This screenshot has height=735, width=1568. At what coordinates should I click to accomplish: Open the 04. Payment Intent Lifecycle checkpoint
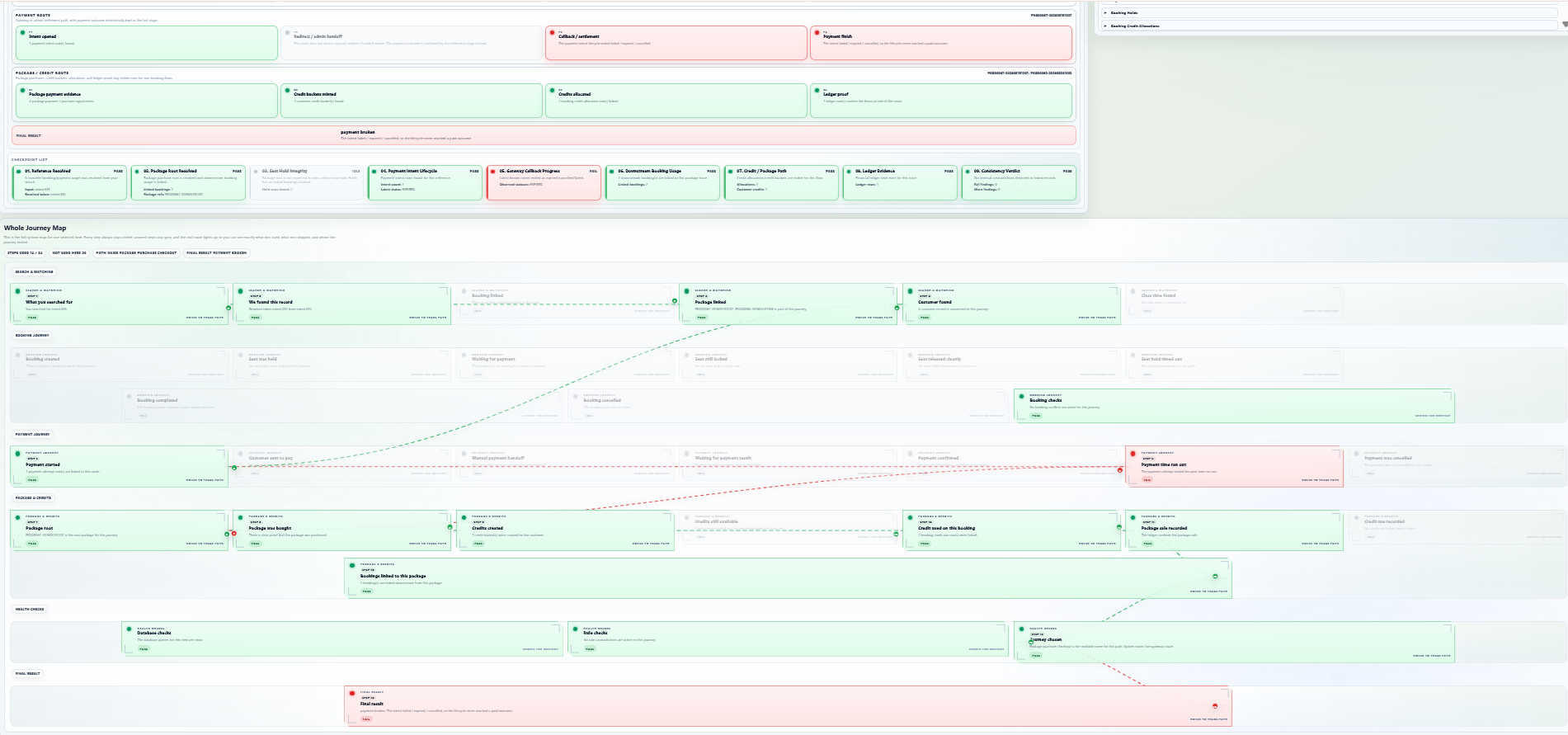(425, 183)
